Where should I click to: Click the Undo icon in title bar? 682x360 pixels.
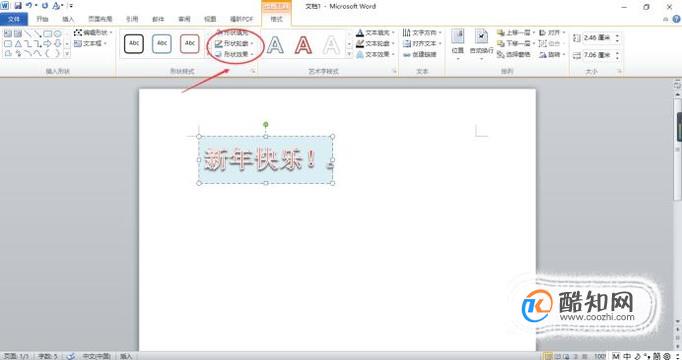29,6
